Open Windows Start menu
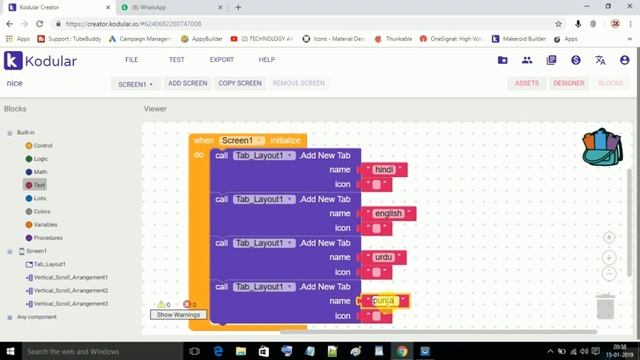The width and height of the screenshot is (640, 360). coord(11,351)
